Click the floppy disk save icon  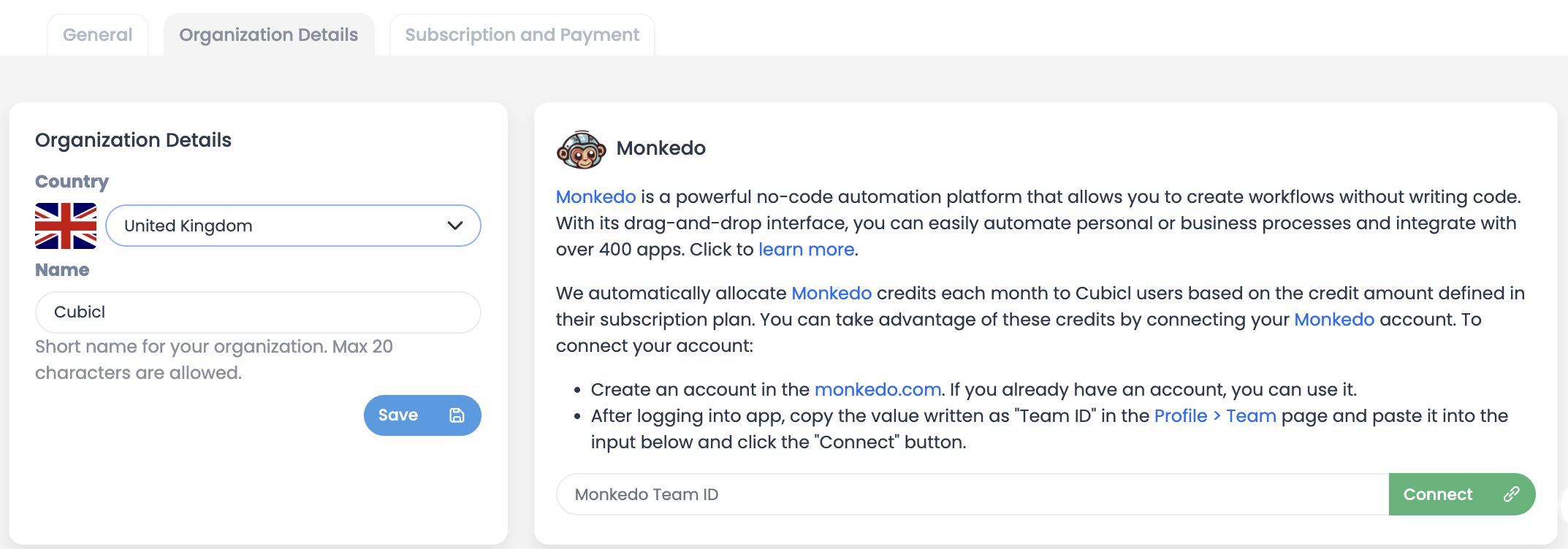pos(457,415)
